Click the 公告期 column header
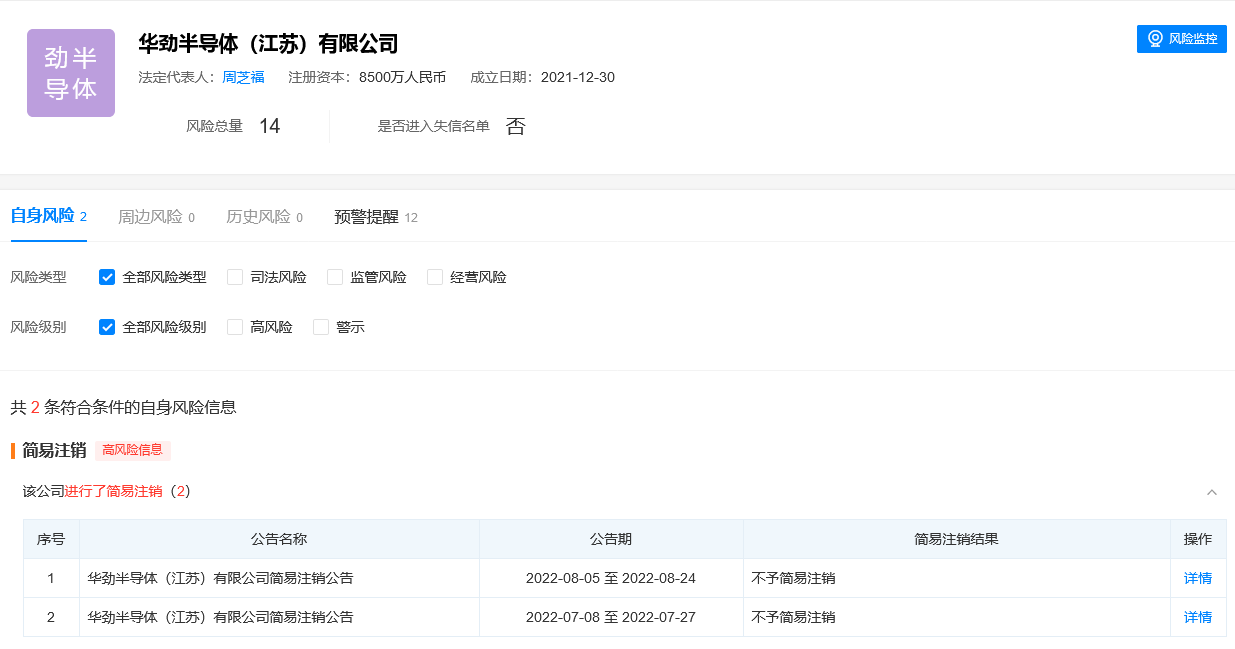 point(611,539)
